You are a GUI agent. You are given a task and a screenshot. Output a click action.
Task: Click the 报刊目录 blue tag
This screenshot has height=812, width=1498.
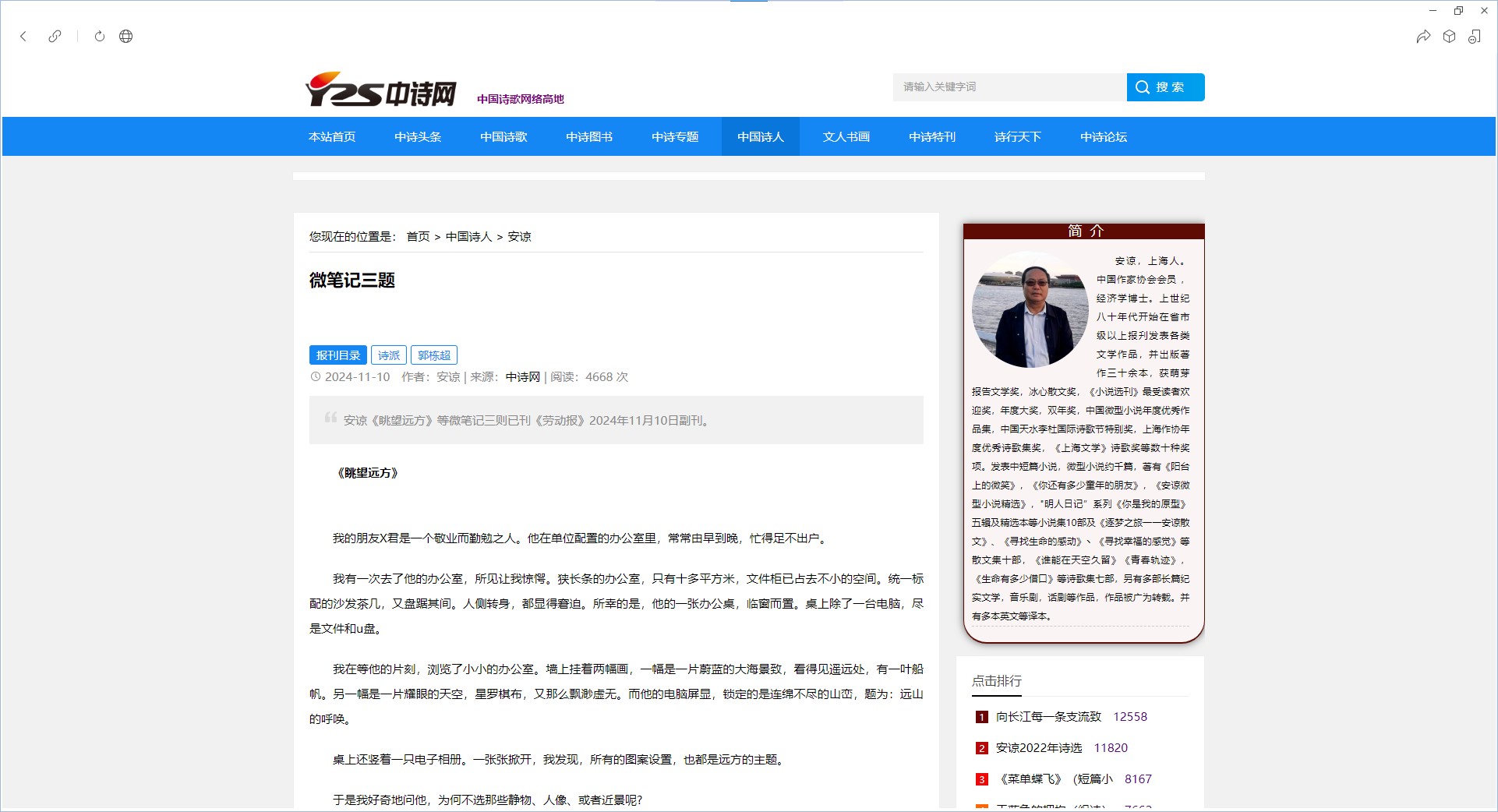[x=337, y=355]
